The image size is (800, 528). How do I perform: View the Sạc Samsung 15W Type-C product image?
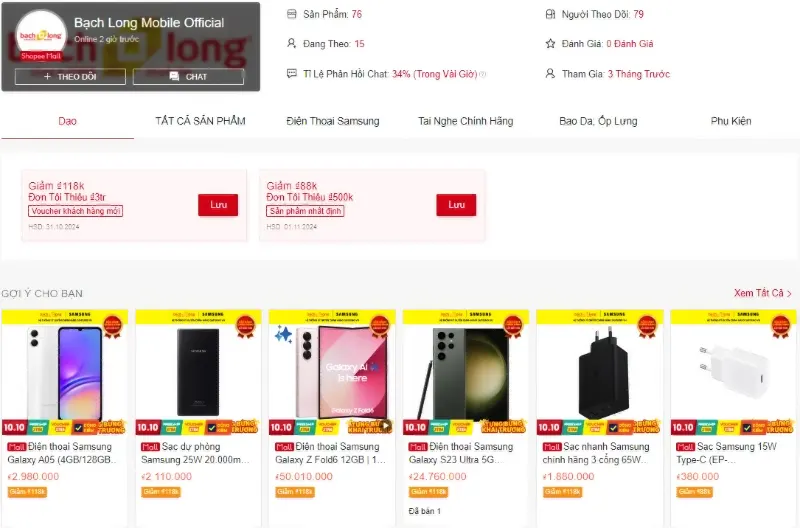pos(733,372)
